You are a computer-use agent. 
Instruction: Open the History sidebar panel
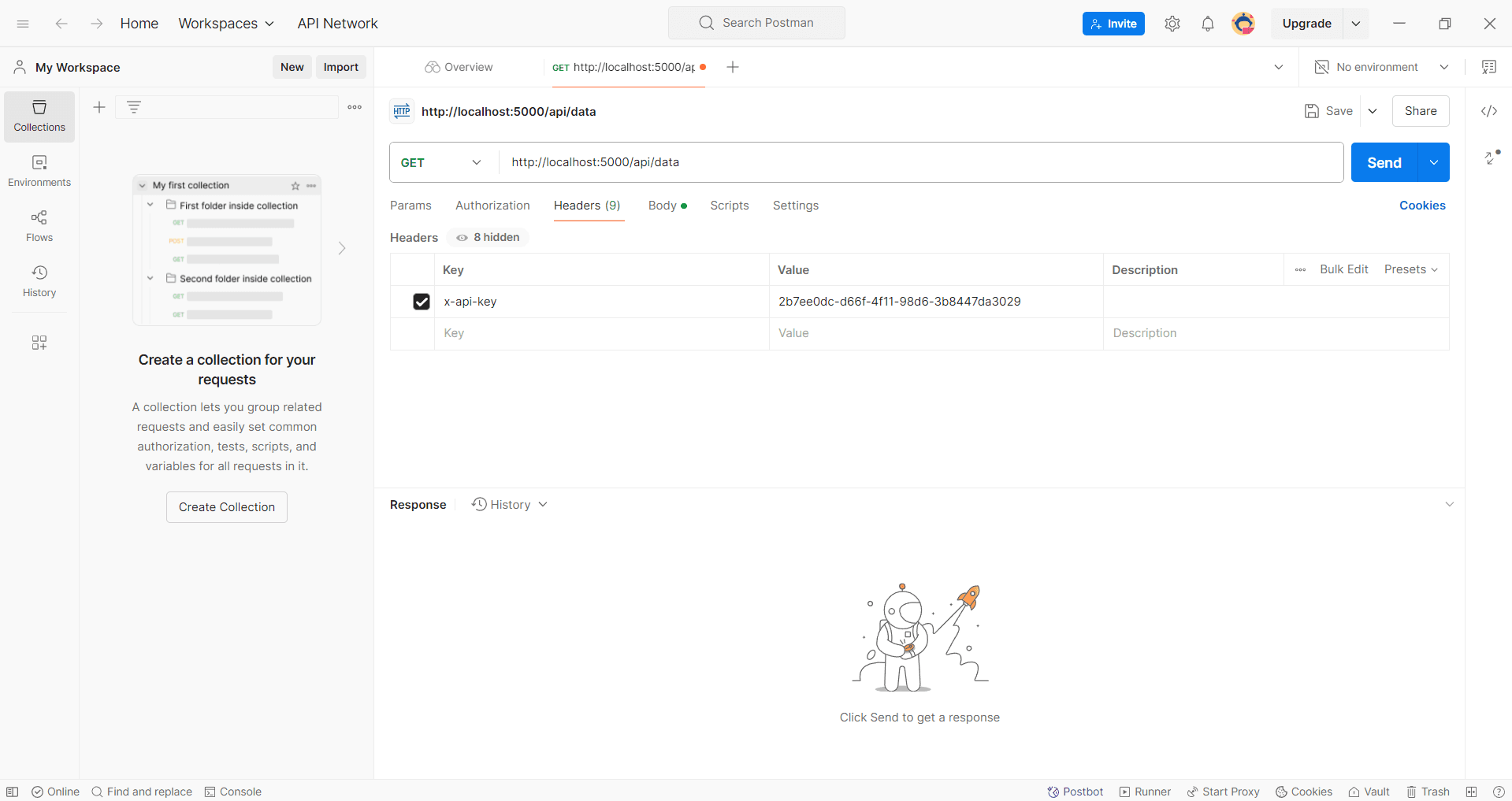click(x=39, y=280)
